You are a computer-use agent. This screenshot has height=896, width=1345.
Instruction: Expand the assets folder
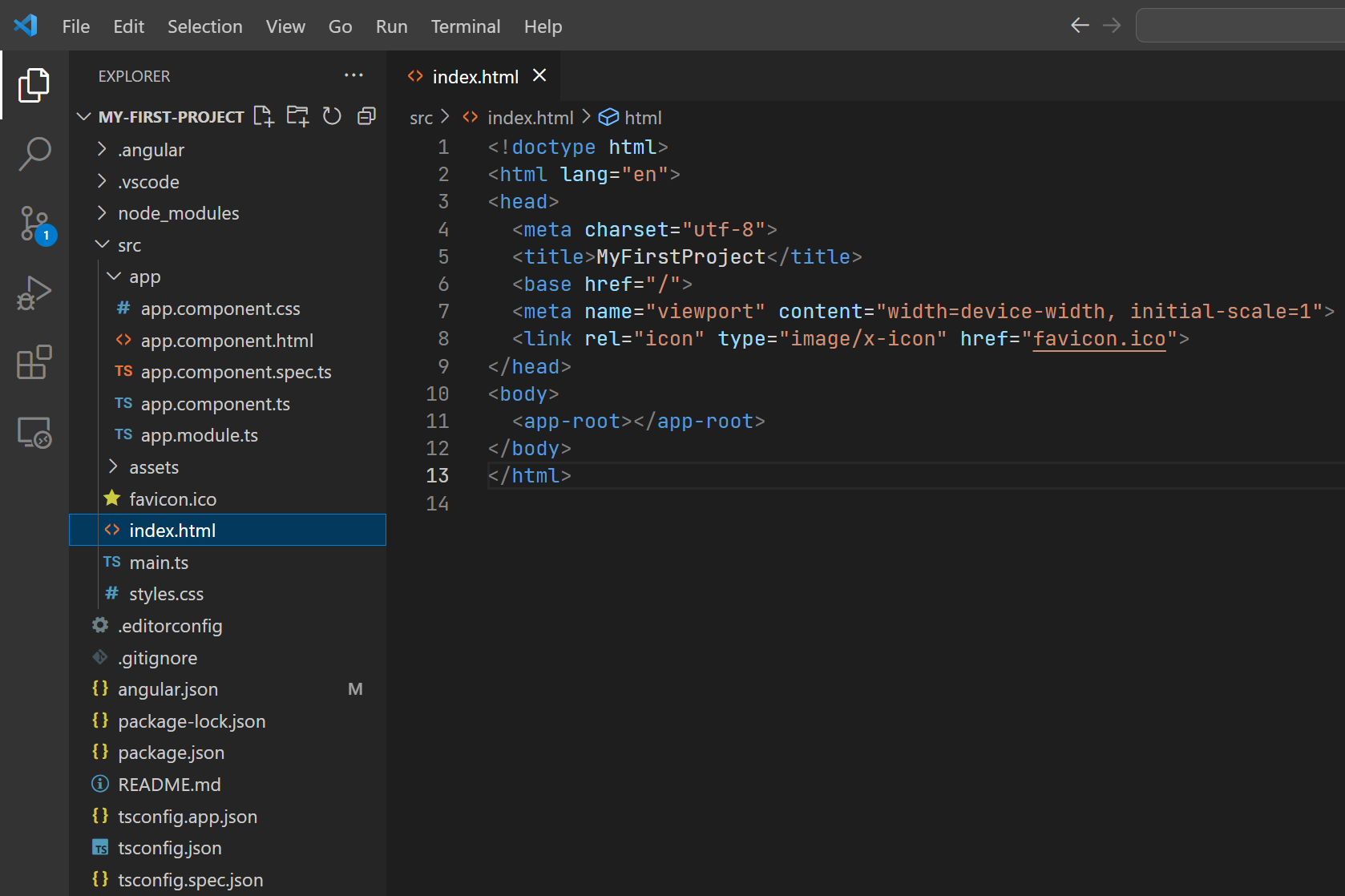pos(153,467)
